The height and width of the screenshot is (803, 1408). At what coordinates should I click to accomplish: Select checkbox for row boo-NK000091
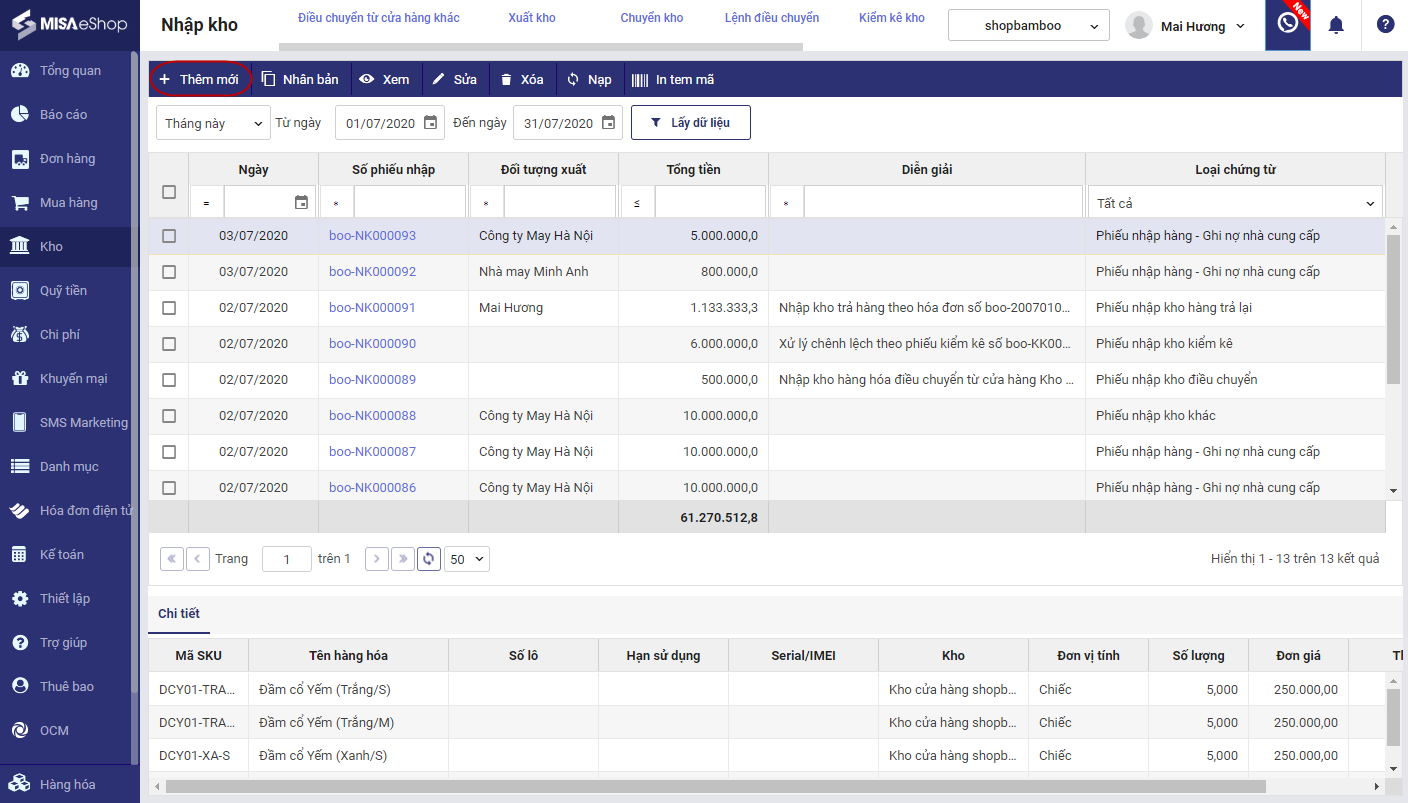[169, 308]
